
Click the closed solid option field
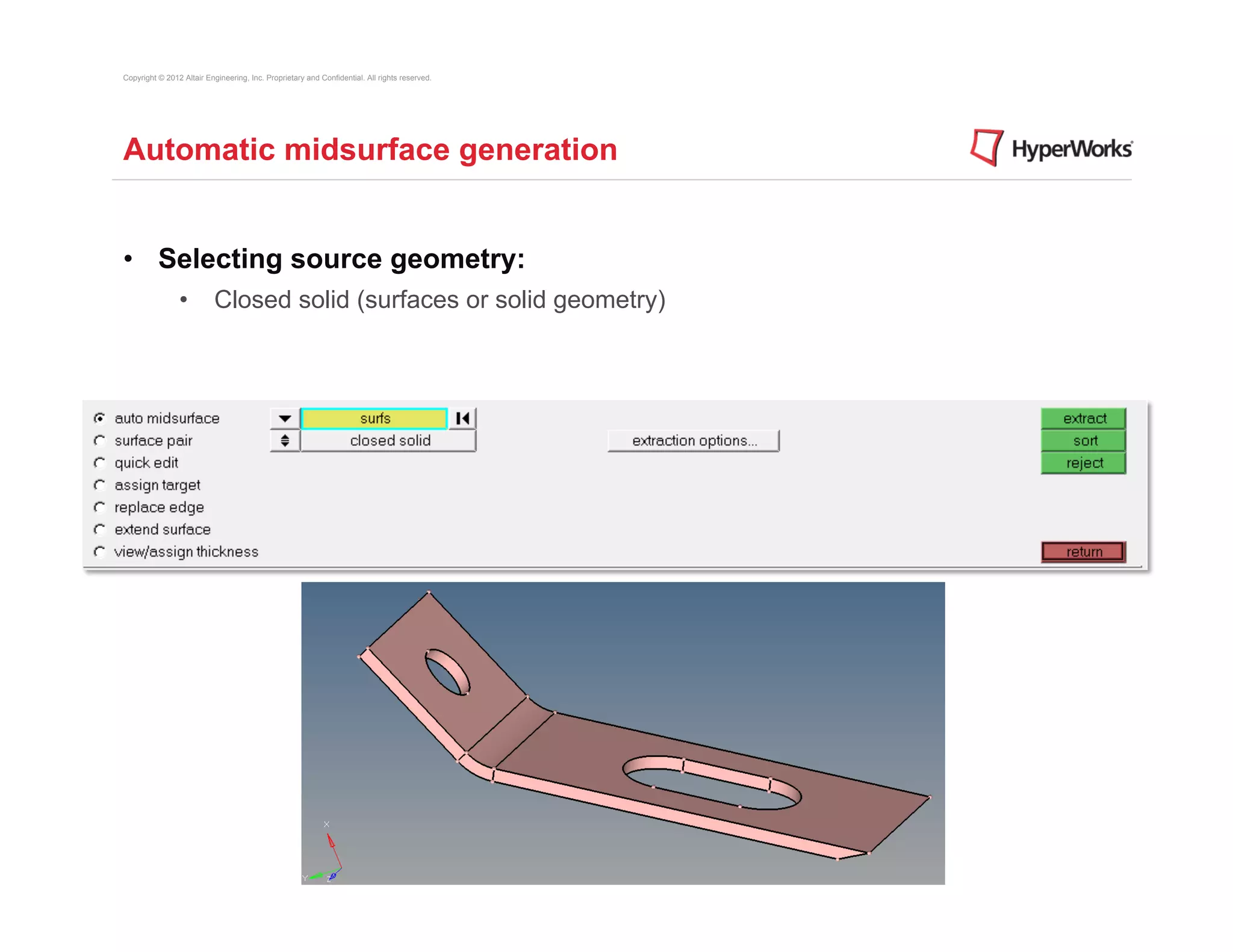389,440
